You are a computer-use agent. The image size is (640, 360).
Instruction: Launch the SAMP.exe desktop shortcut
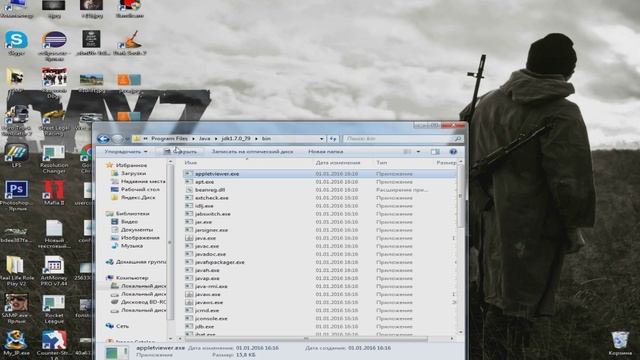[x=16, y=308]
